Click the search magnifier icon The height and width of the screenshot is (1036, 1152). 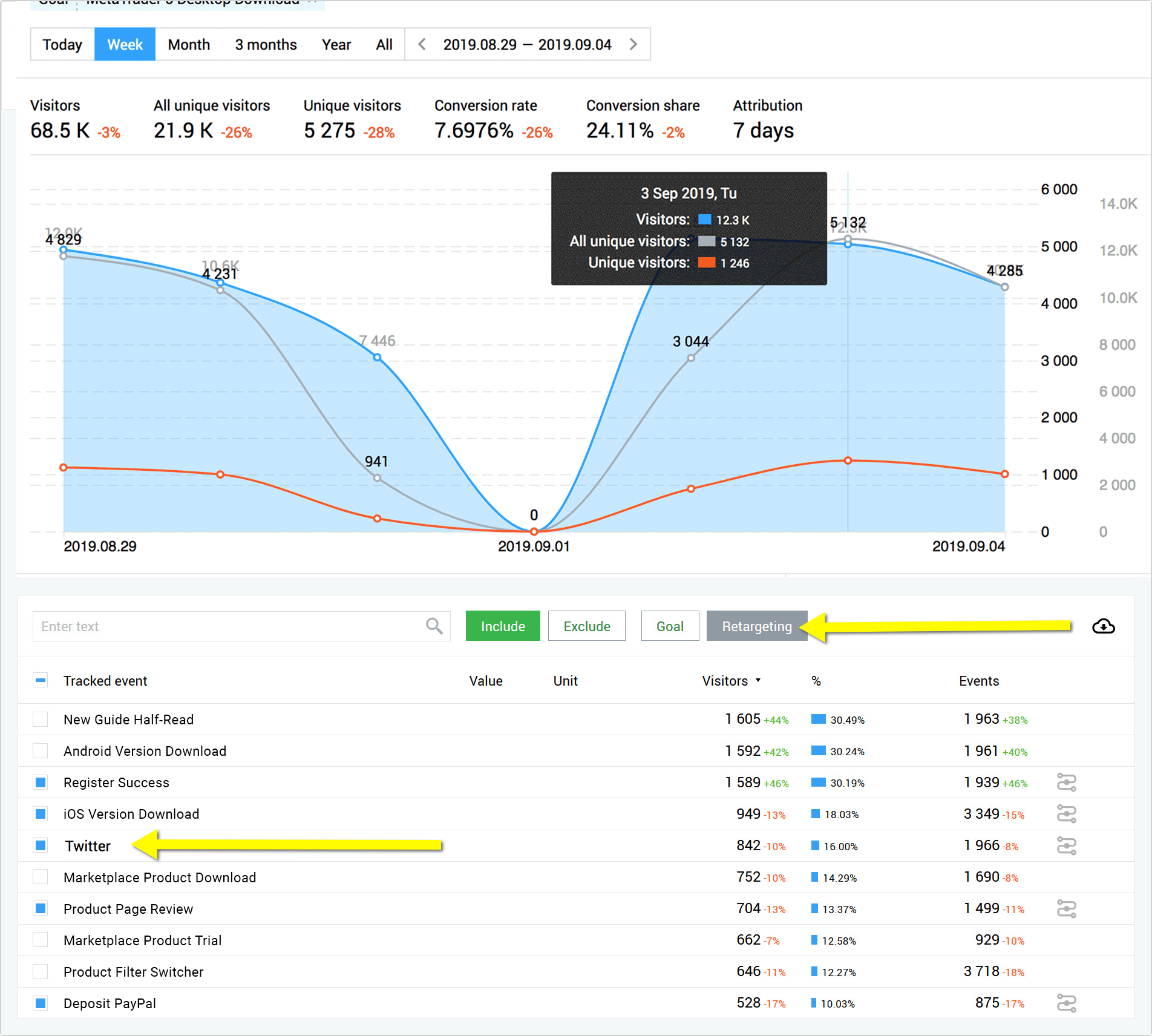point(434,626)
